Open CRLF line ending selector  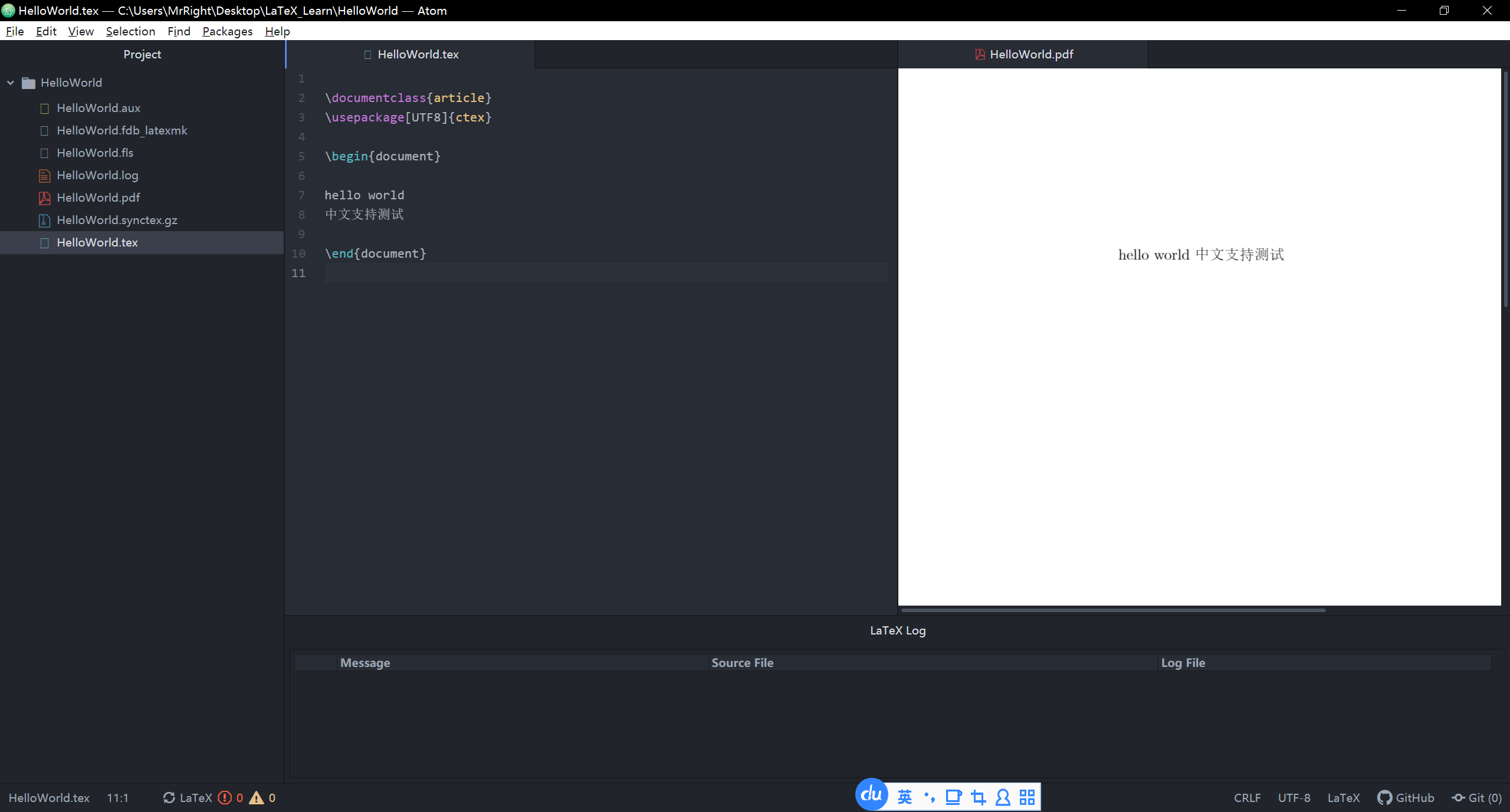point(1247,798)
